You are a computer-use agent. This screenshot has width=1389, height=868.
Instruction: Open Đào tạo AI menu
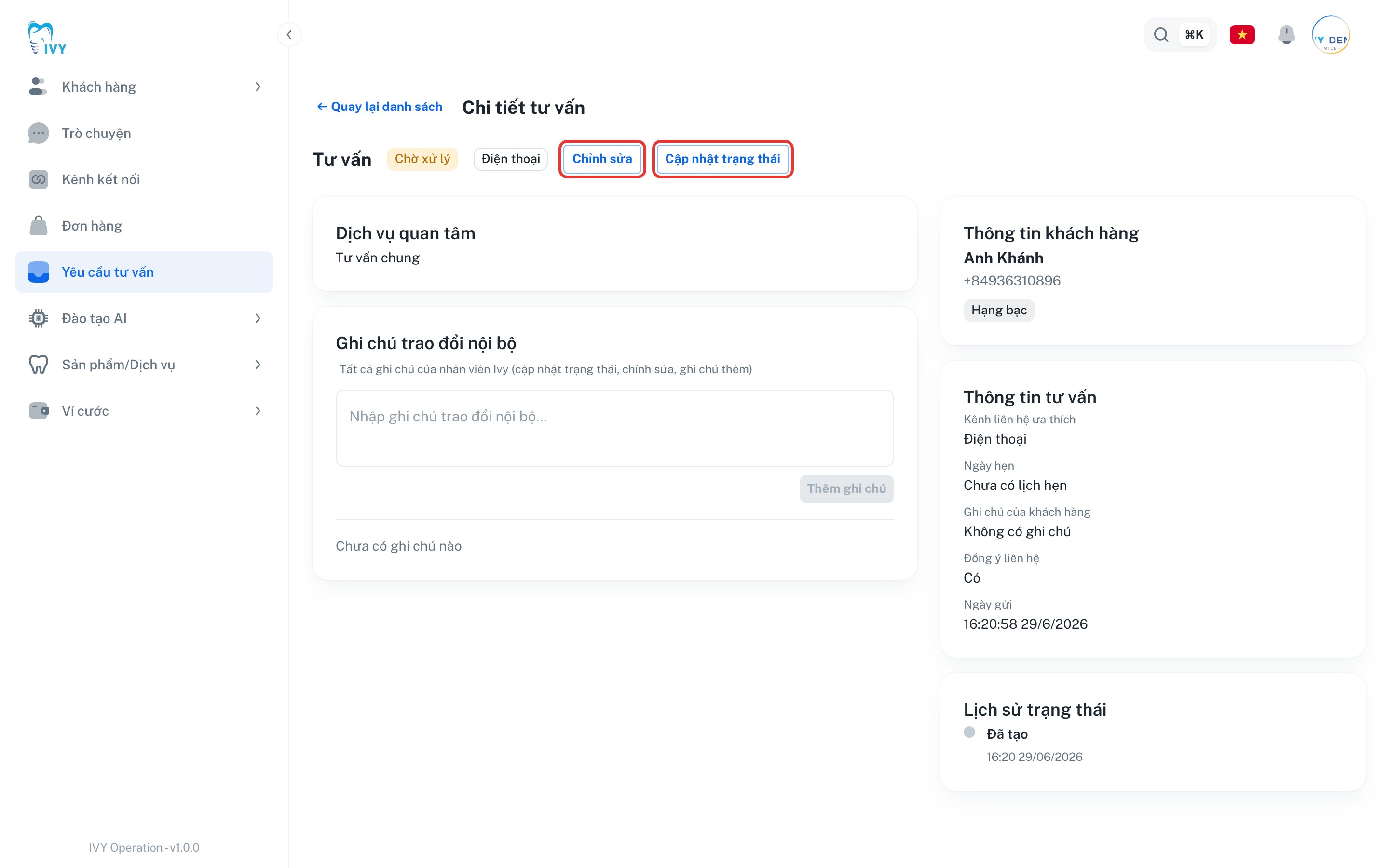pyautogui.click(x=144, y=319)
